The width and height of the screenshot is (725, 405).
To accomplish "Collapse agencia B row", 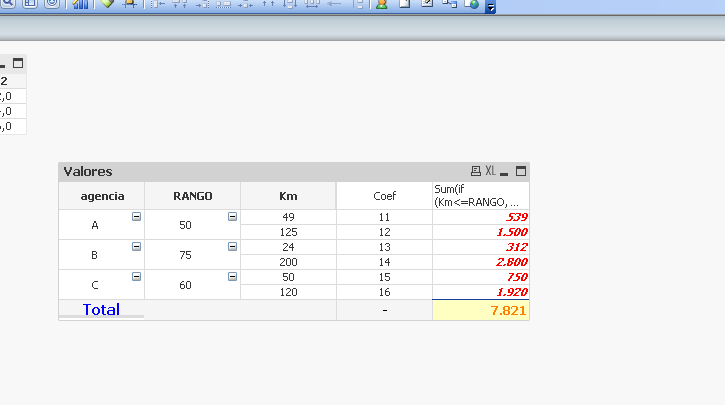I will 136,246.
